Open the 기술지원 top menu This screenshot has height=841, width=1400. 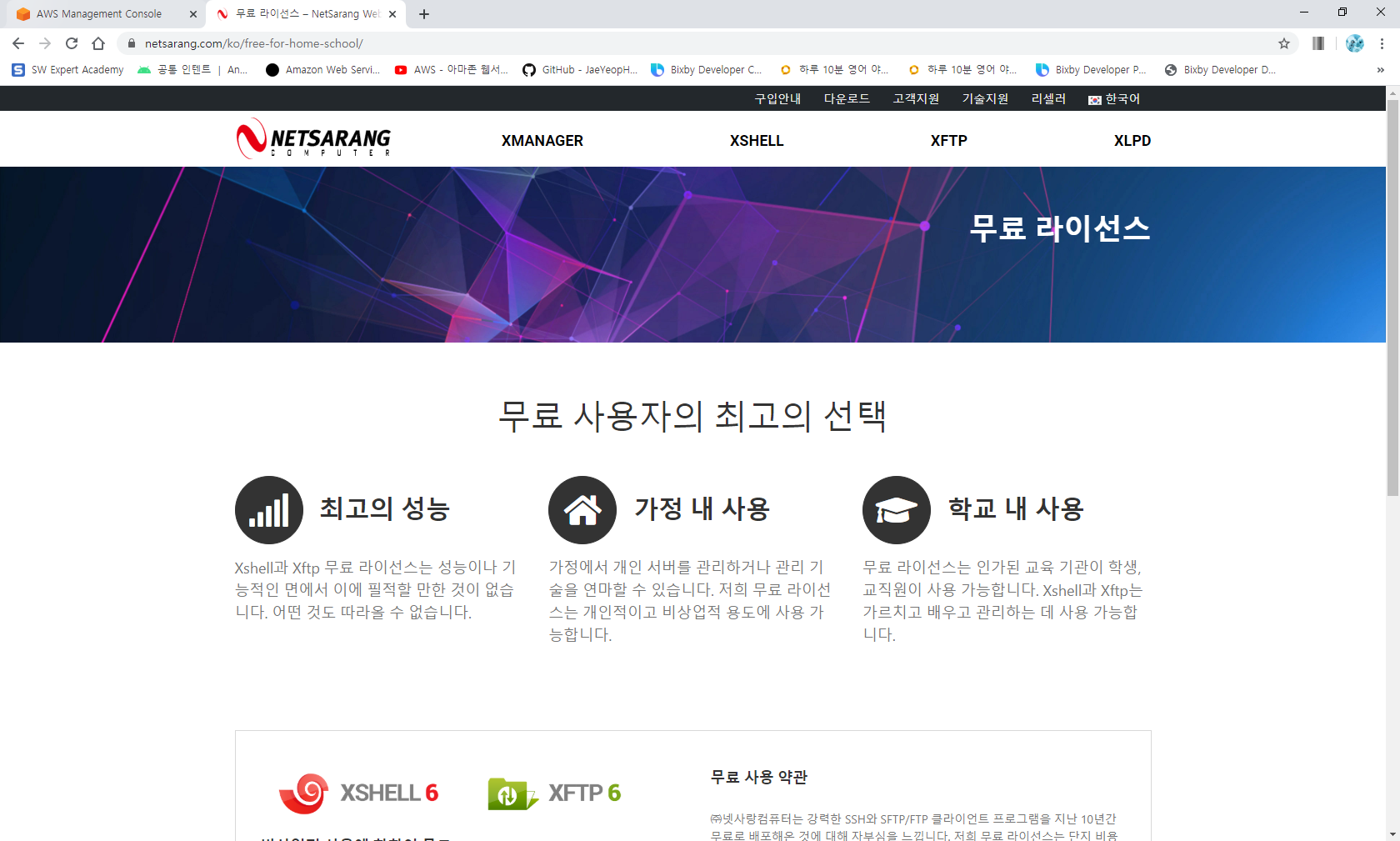(x=985, y=98)
